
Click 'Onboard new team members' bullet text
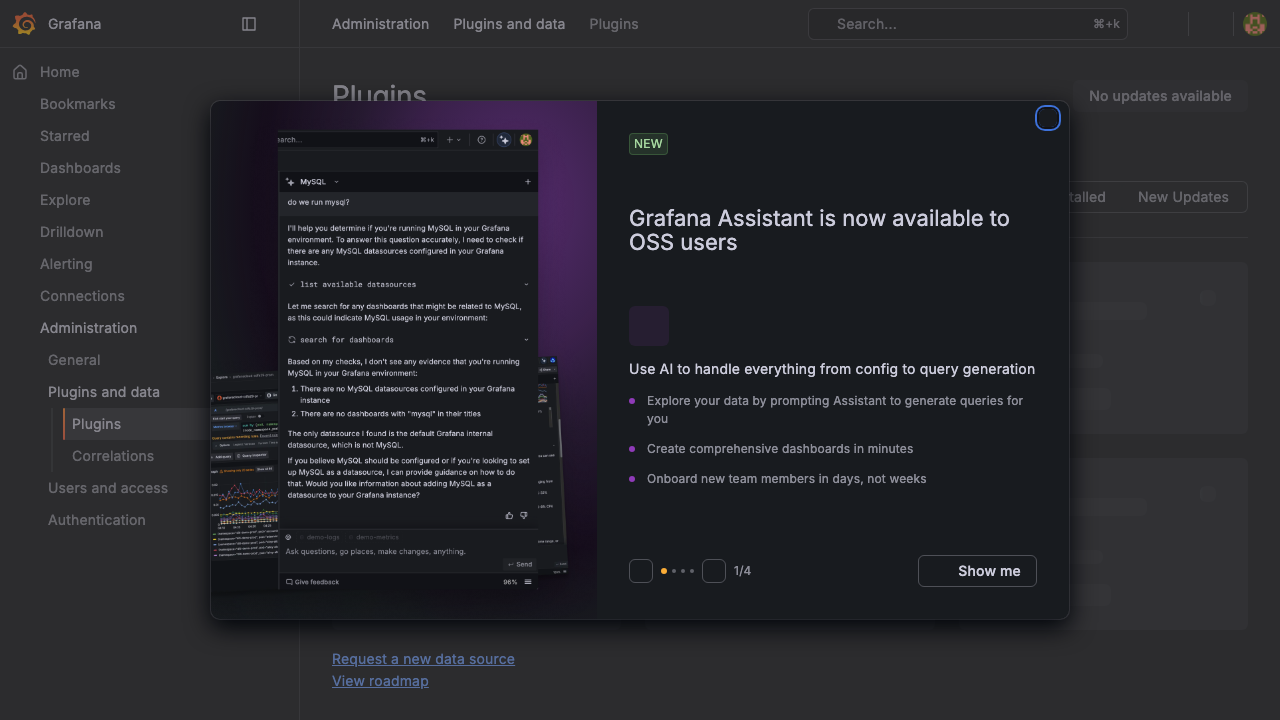[787, 479]
